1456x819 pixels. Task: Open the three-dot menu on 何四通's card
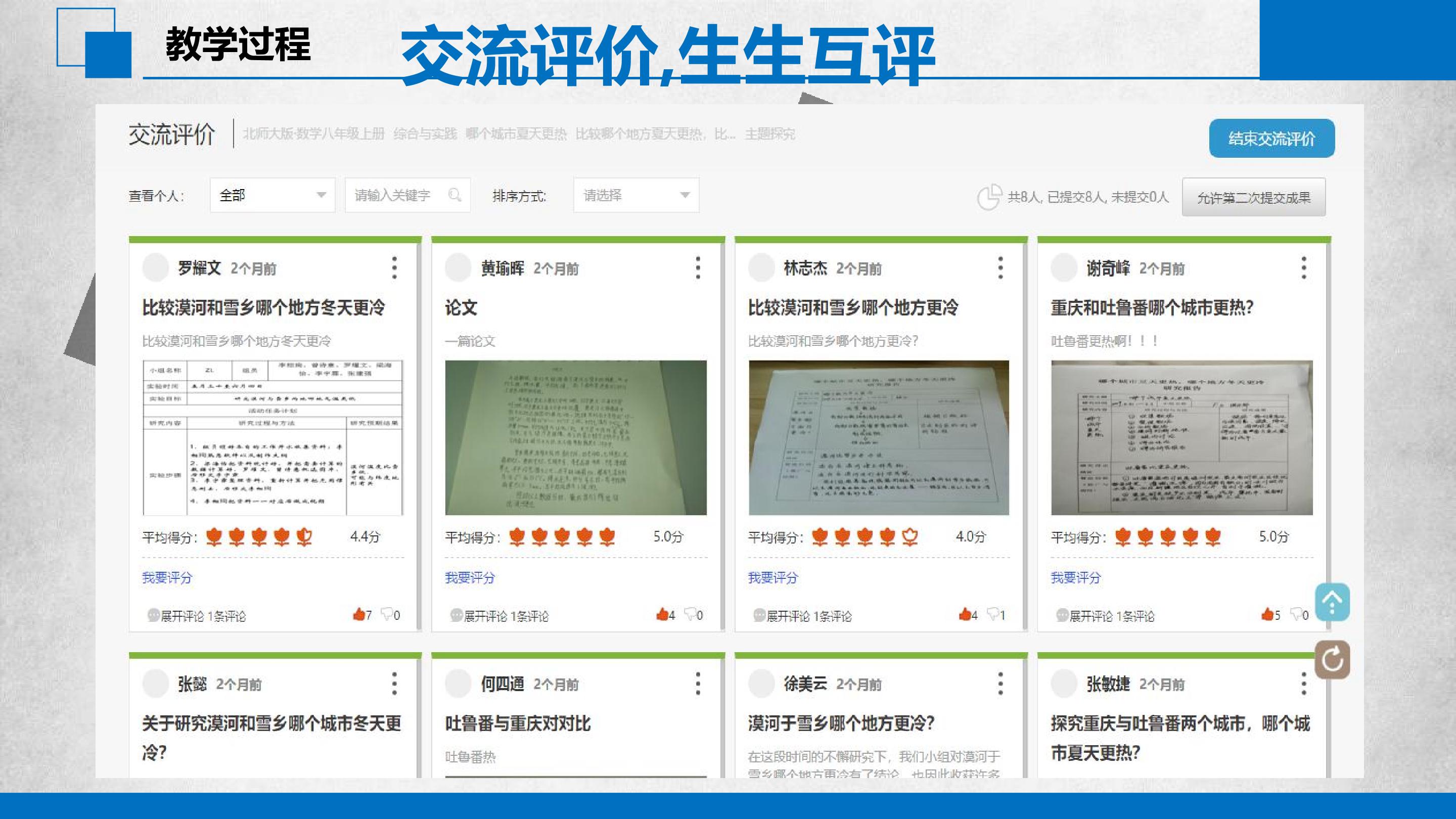click(x=698, y=684)
